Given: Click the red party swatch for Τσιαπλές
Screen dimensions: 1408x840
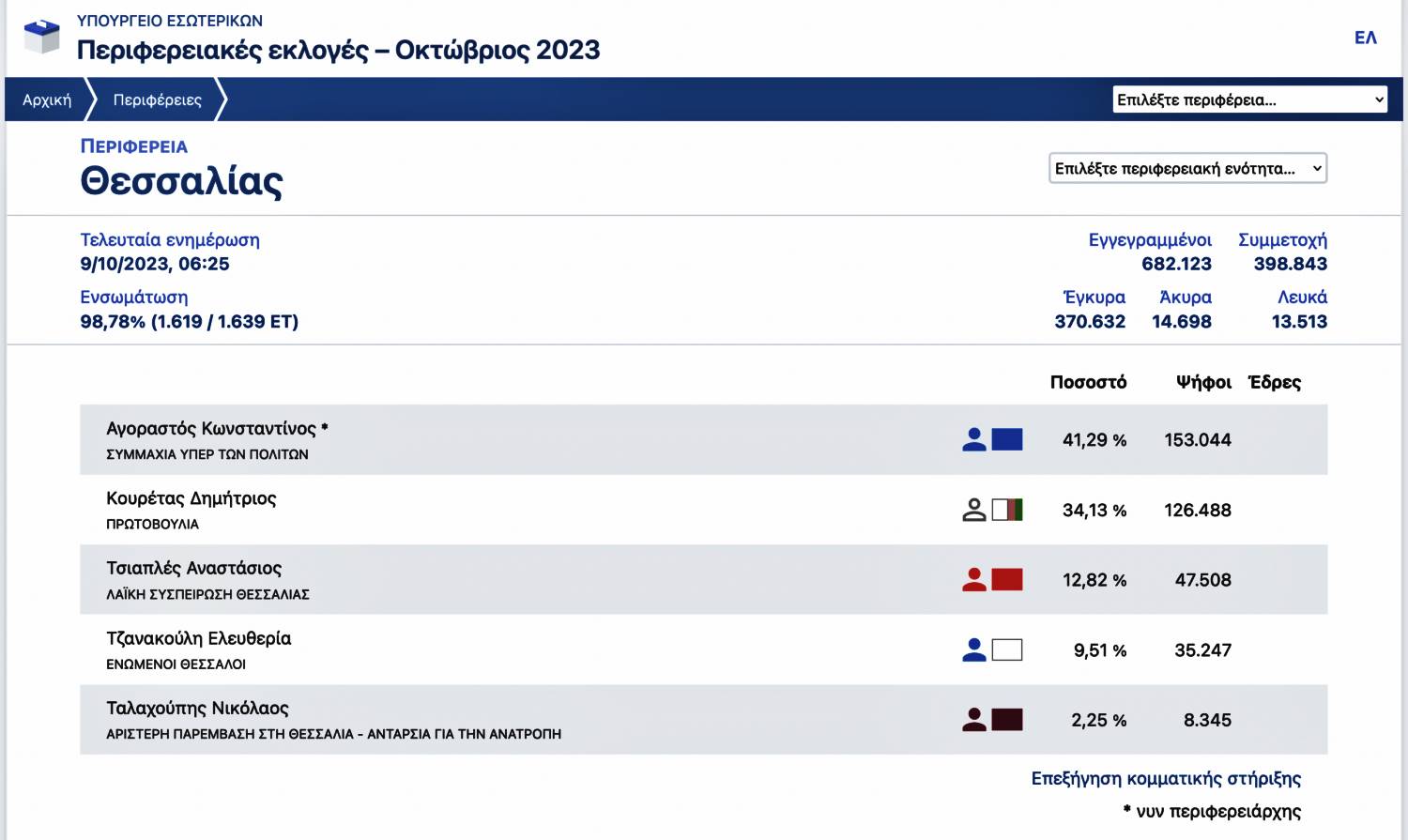Looking at the screenshot, I should pyautogui.click(x=1007, y=580).
